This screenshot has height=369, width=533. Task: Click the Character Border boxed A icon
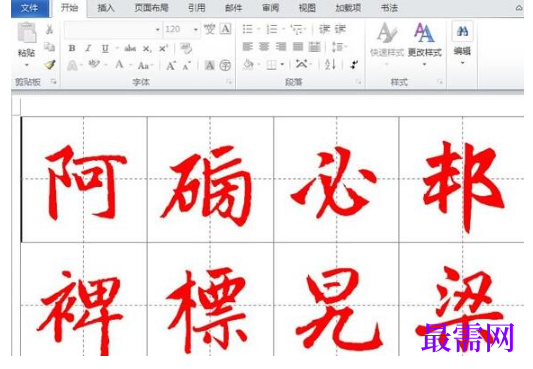click(x=225, y=29)
